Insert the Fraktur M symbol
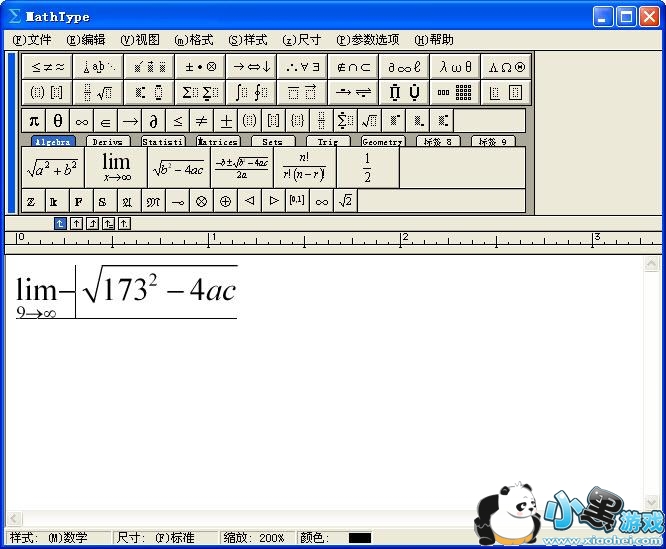This screenshot has height=549, width=666. pos(153,201)
